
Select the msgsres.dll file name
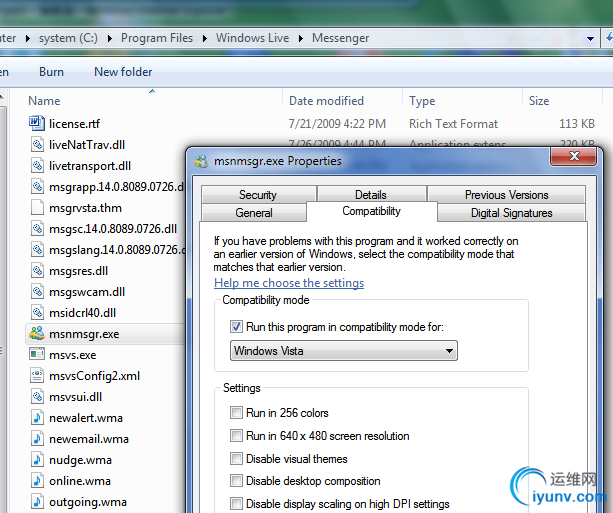(79, 271)
